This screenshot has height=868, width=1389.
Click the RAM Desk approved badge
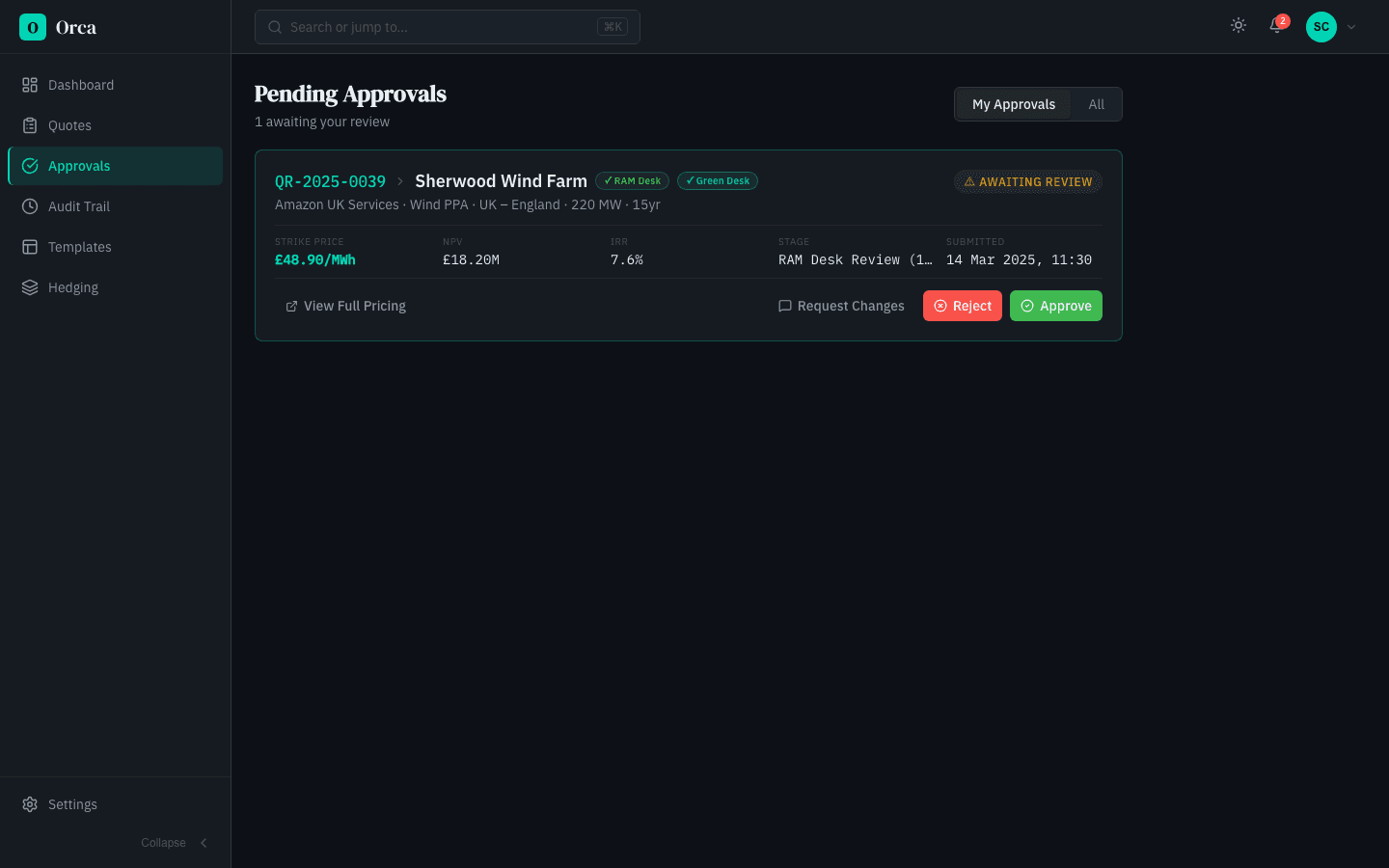click(x=632, y=181)
